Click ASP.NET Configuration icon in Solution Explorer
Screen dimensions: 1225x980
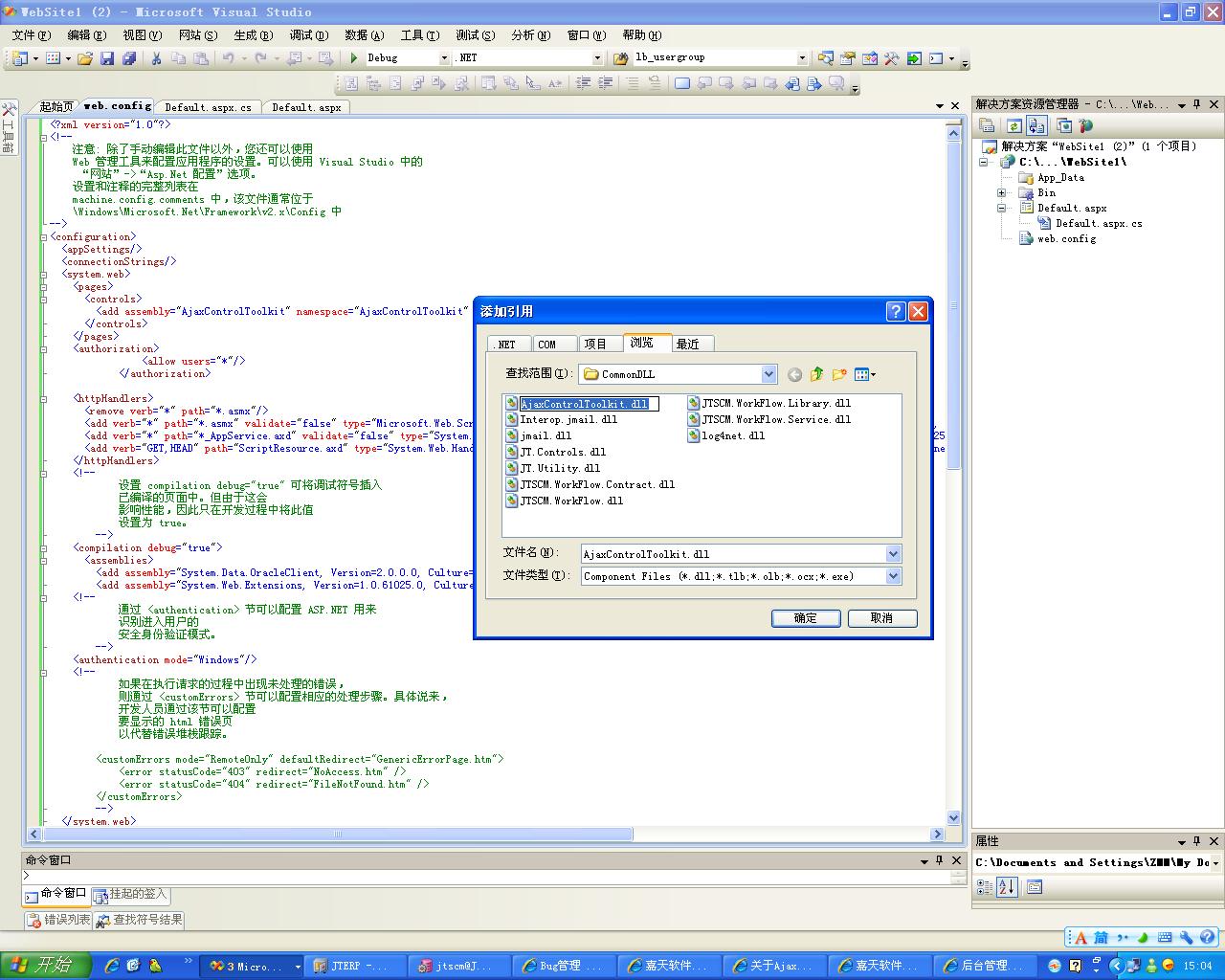[1085, 125]
